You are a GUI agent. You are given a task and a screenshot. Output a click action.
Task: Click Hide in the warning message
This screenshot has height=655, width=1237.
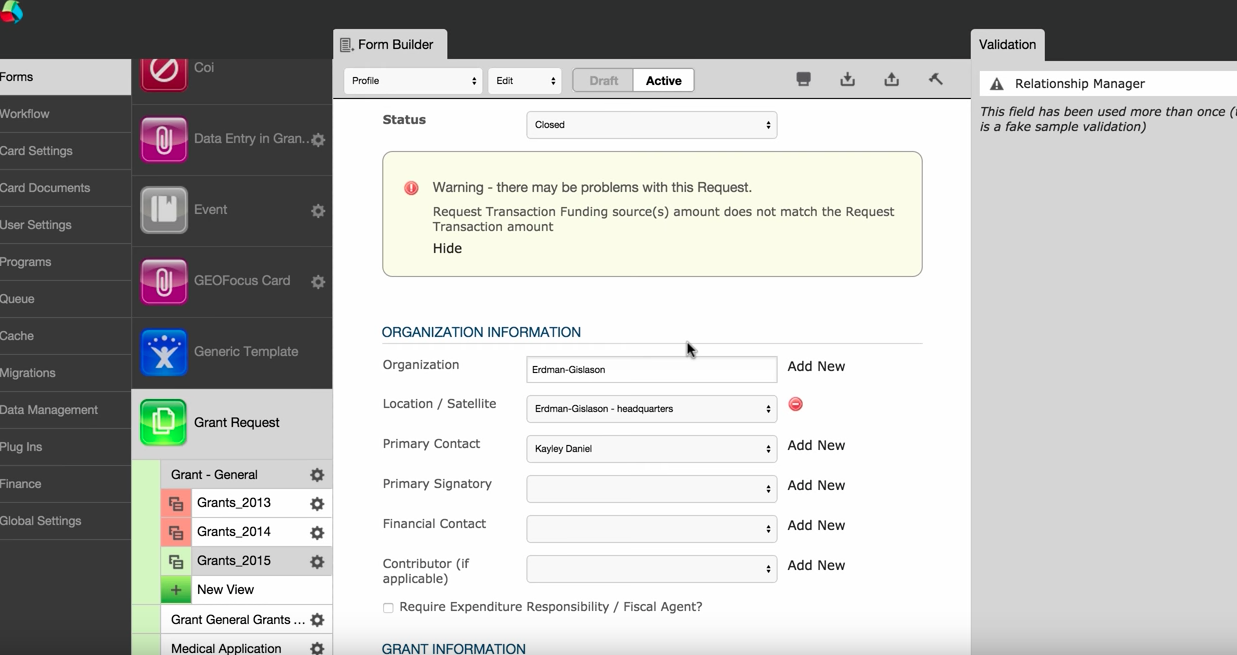pos(447,248)
